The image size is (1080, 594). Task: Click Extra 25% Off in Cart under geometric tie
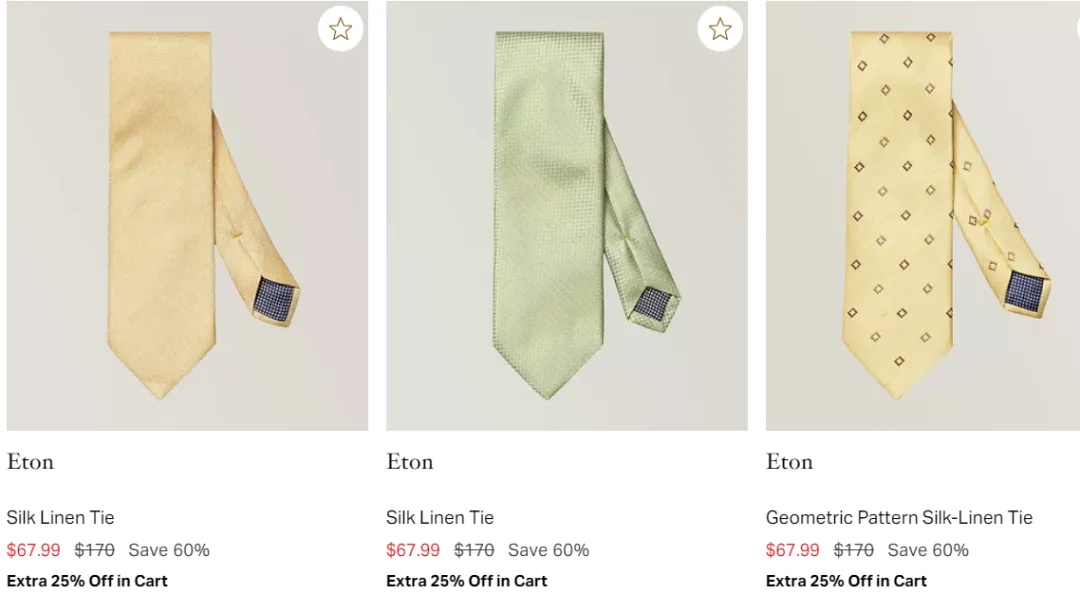coord(846,581)
